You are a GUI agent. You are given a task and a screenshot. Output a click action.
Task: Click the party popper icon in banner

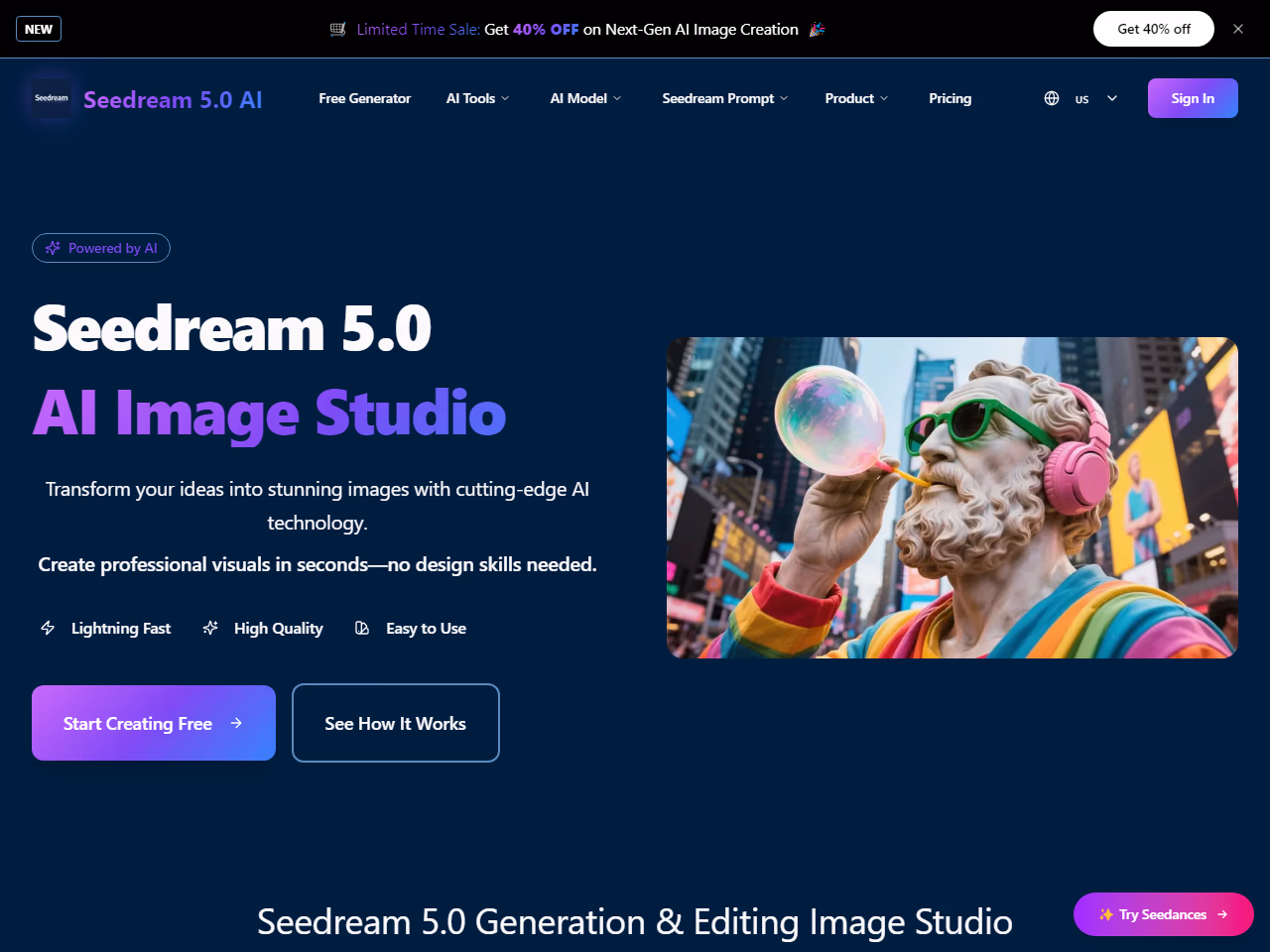[x=817, y=30]
